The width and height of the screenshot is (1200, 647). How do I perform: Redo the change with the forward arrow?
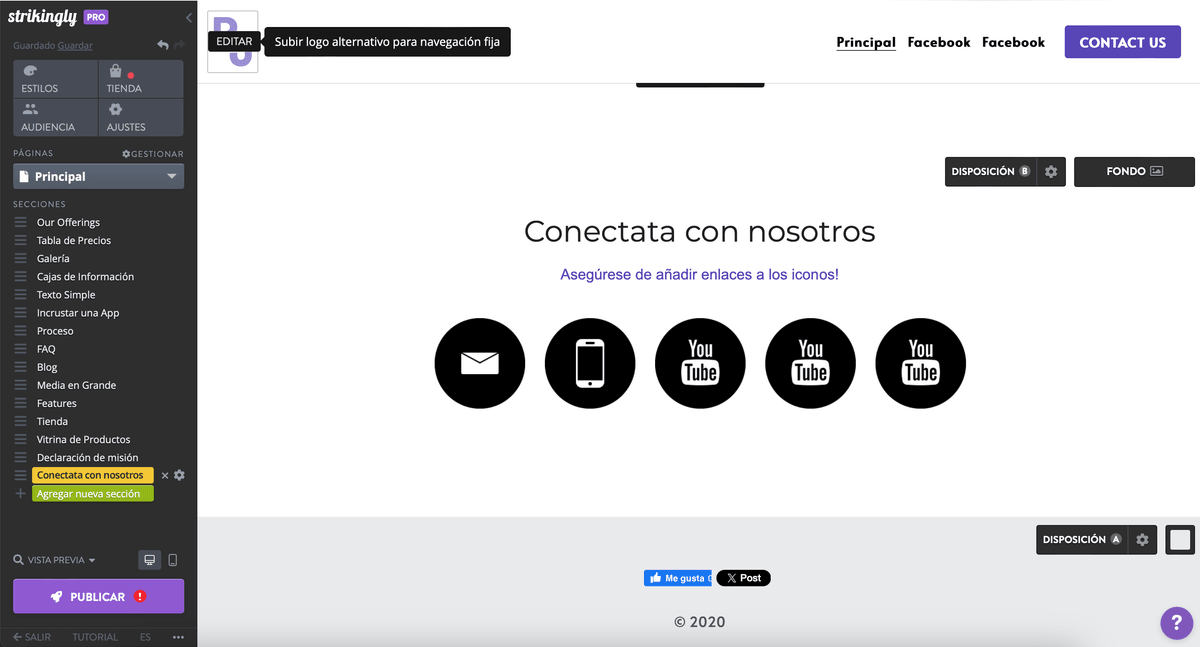point(180,45)
